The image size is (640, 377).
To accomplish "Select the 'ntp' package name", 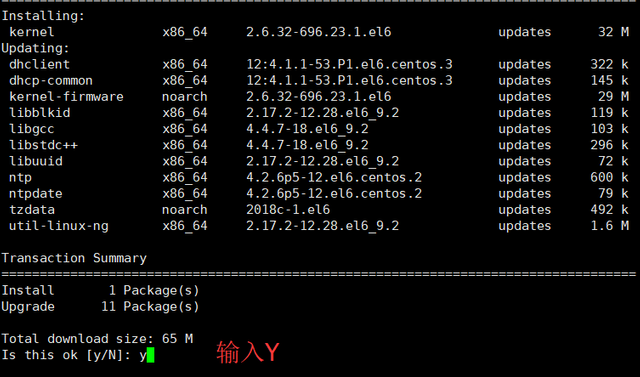I will (20, 178).
